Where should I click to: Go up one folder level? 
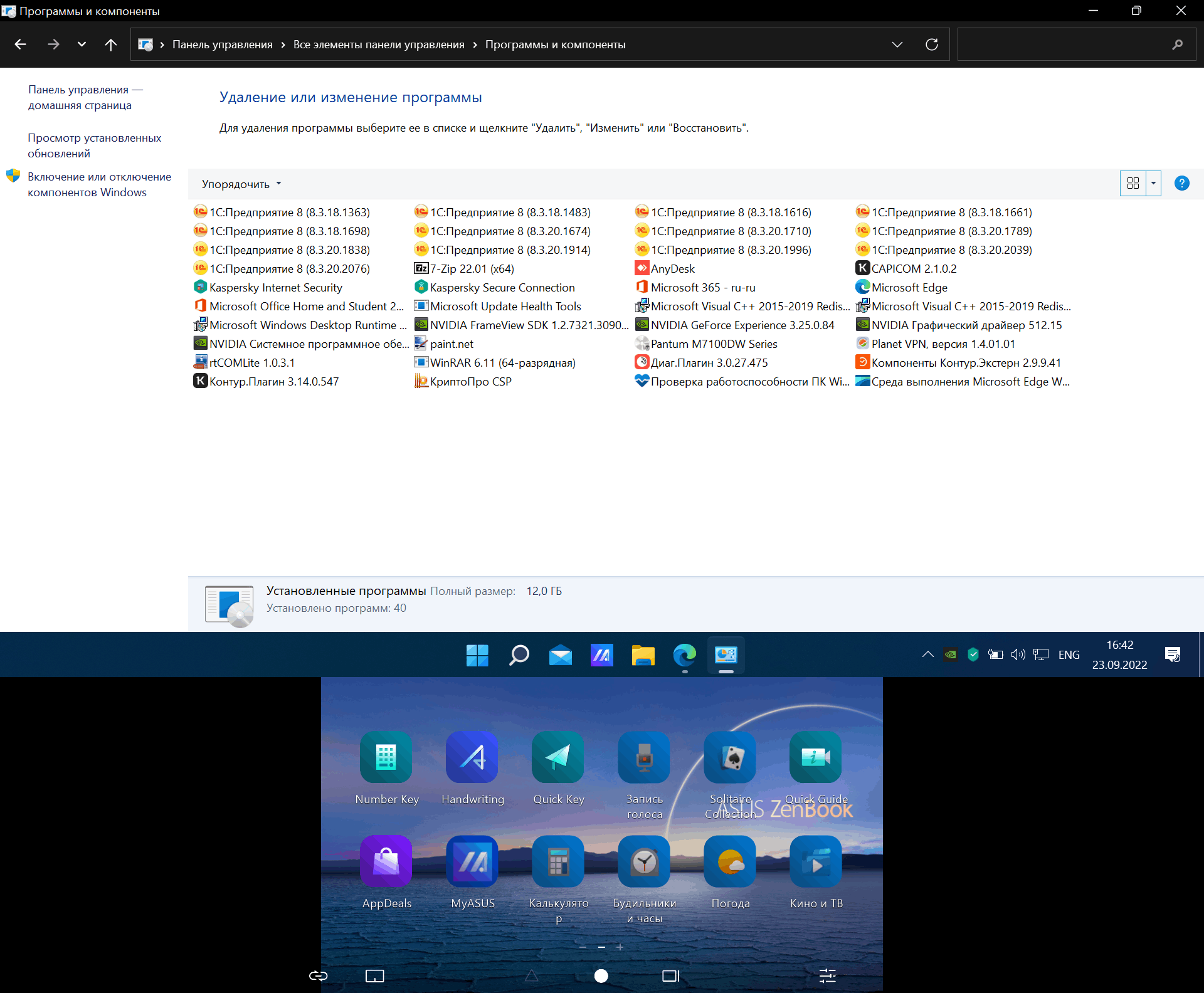(x=111, y=45)
